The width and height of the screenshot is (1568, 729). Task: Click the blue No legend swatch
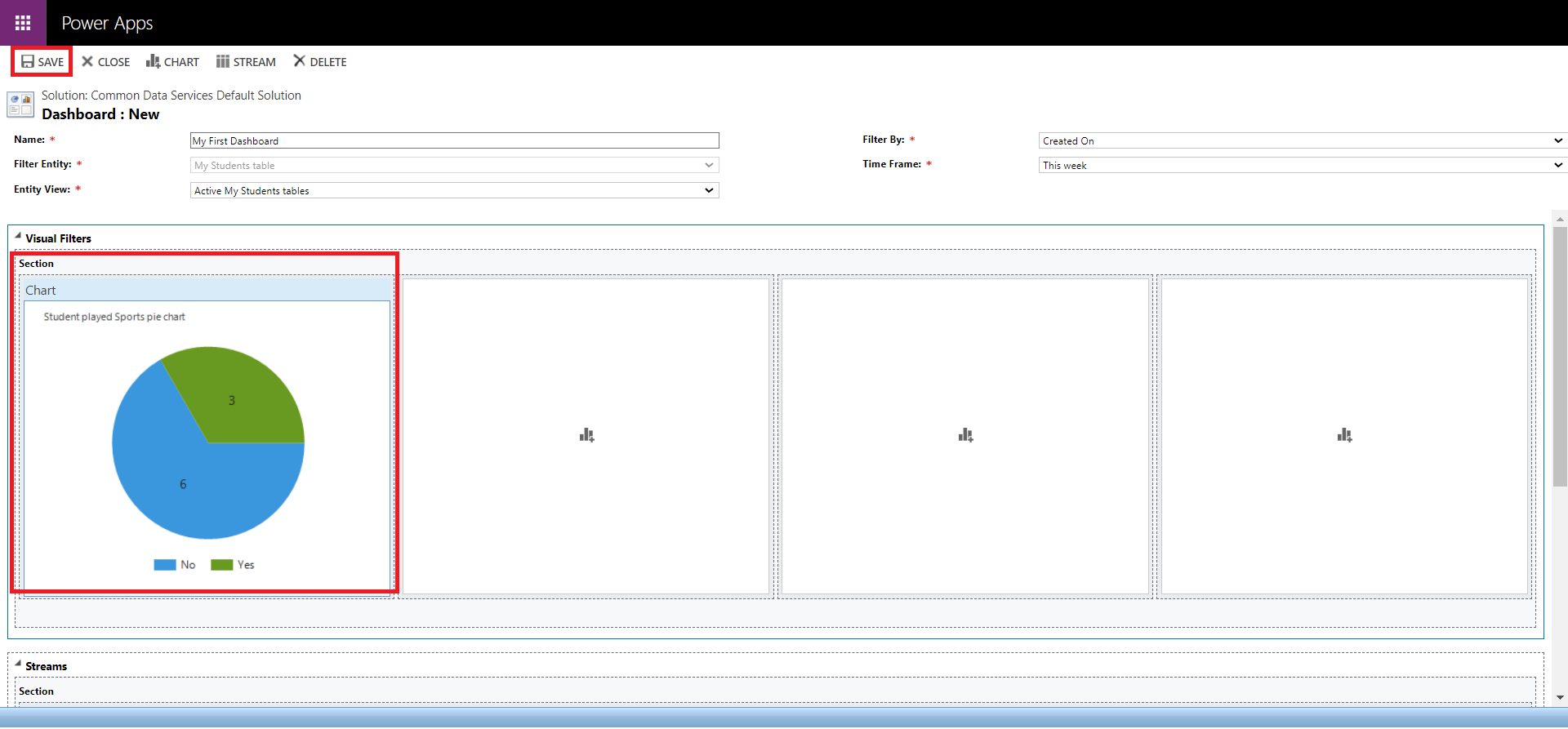point(165,565)
